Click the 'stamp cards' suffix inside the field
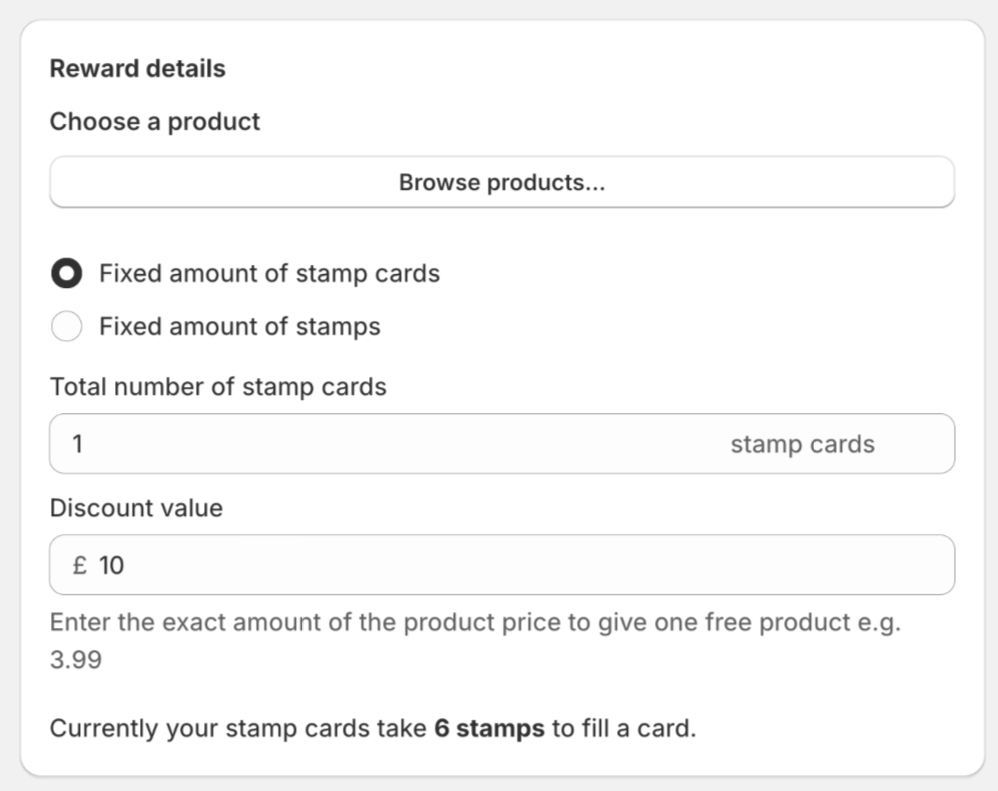Screen dimensions: 998x791 tap(802, 444)
